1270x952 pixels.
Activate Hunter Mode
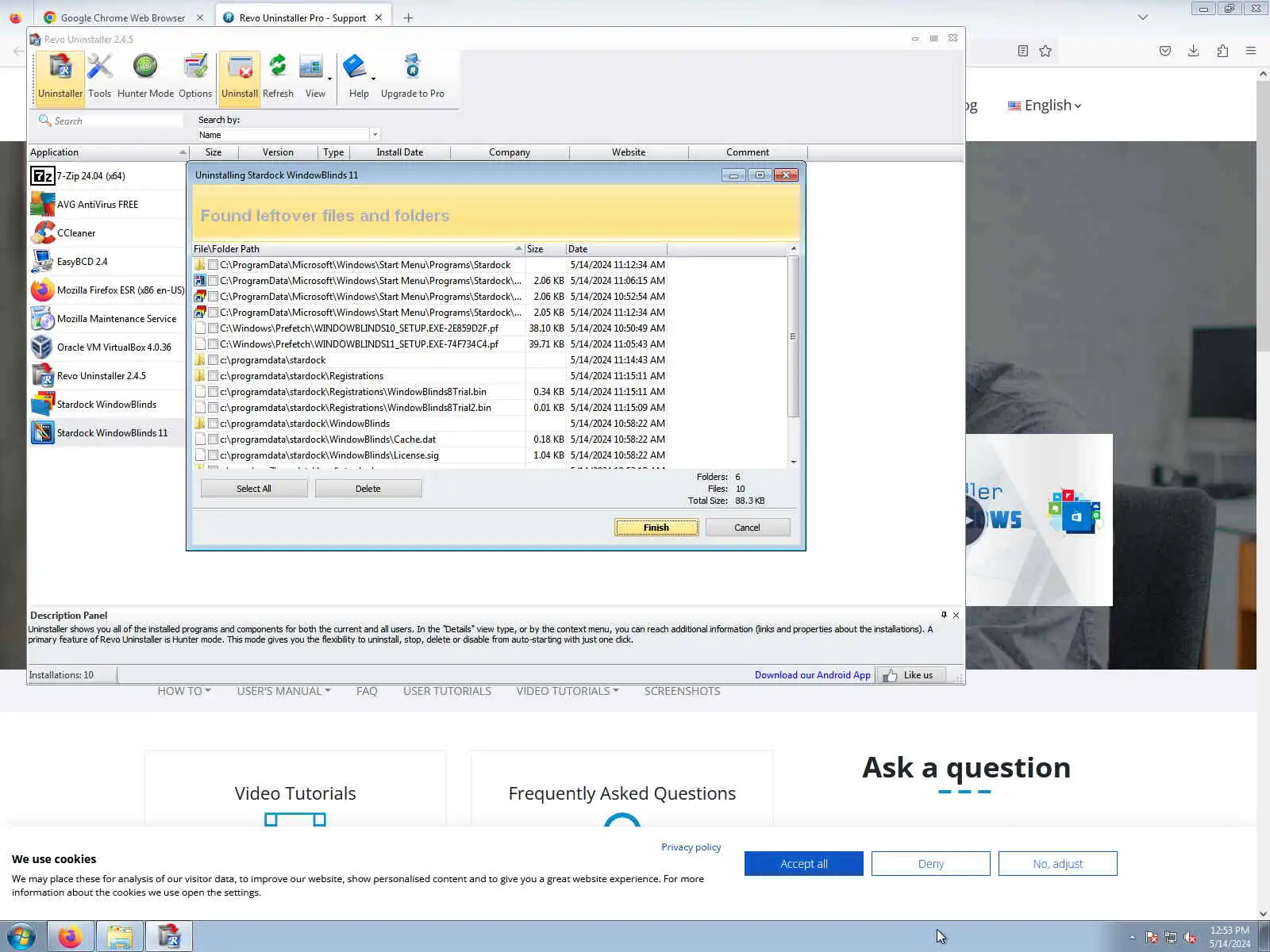click(145, 76)
